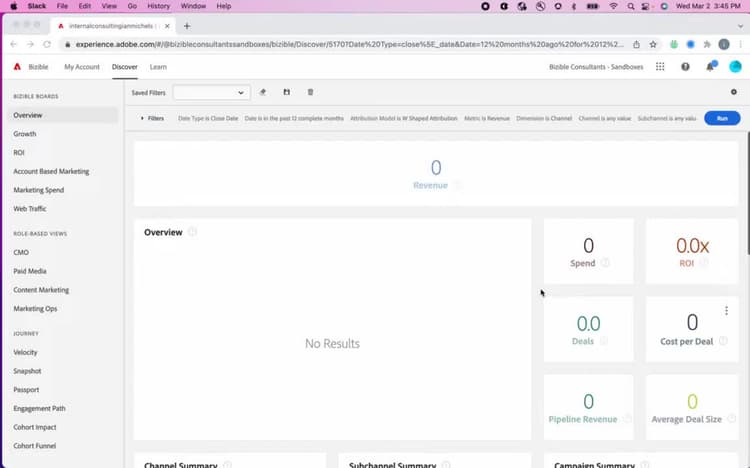Click the 'Dimension is Channel' filter

click(544, 118)
